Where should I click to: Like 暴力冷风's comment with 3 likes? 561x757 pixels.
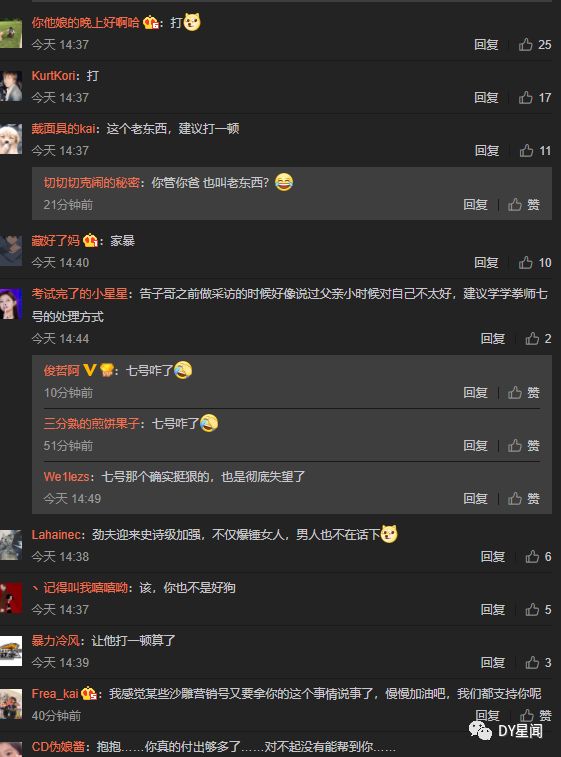pos(538,662)
